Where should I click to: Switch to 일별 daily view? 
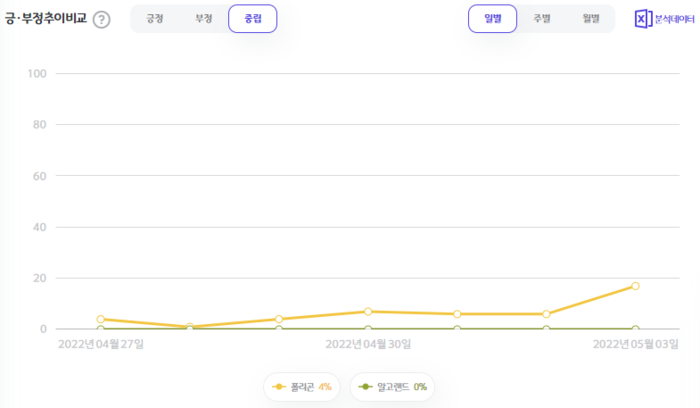[x=492, y=19]
